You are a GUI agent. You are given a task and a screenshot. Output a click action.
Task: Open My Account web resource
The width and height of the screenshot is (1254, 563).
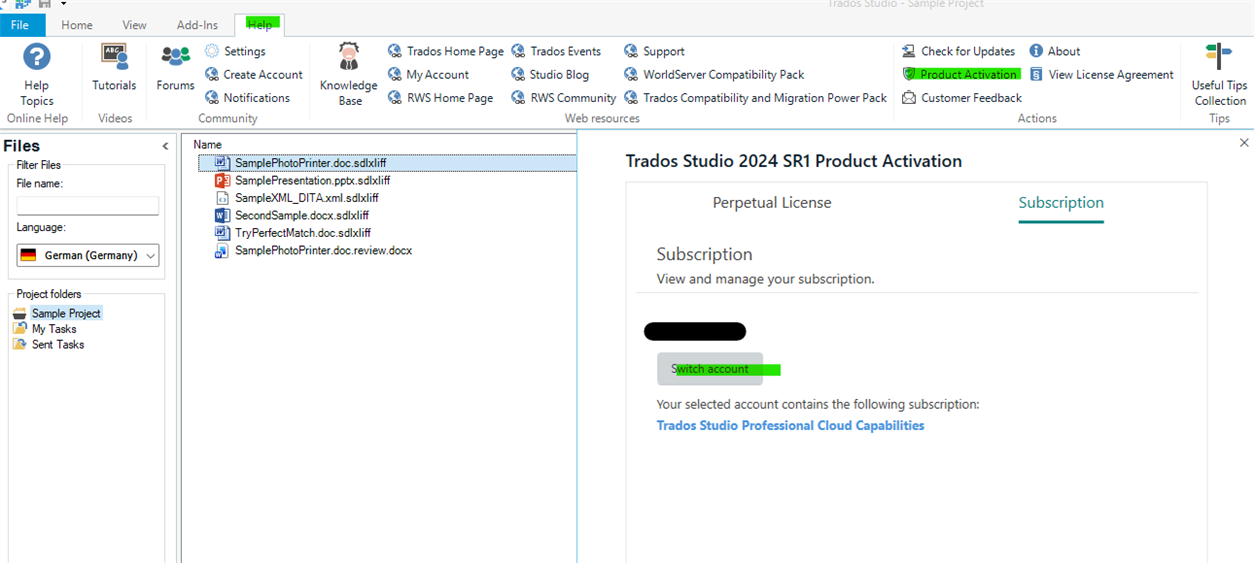428,74
